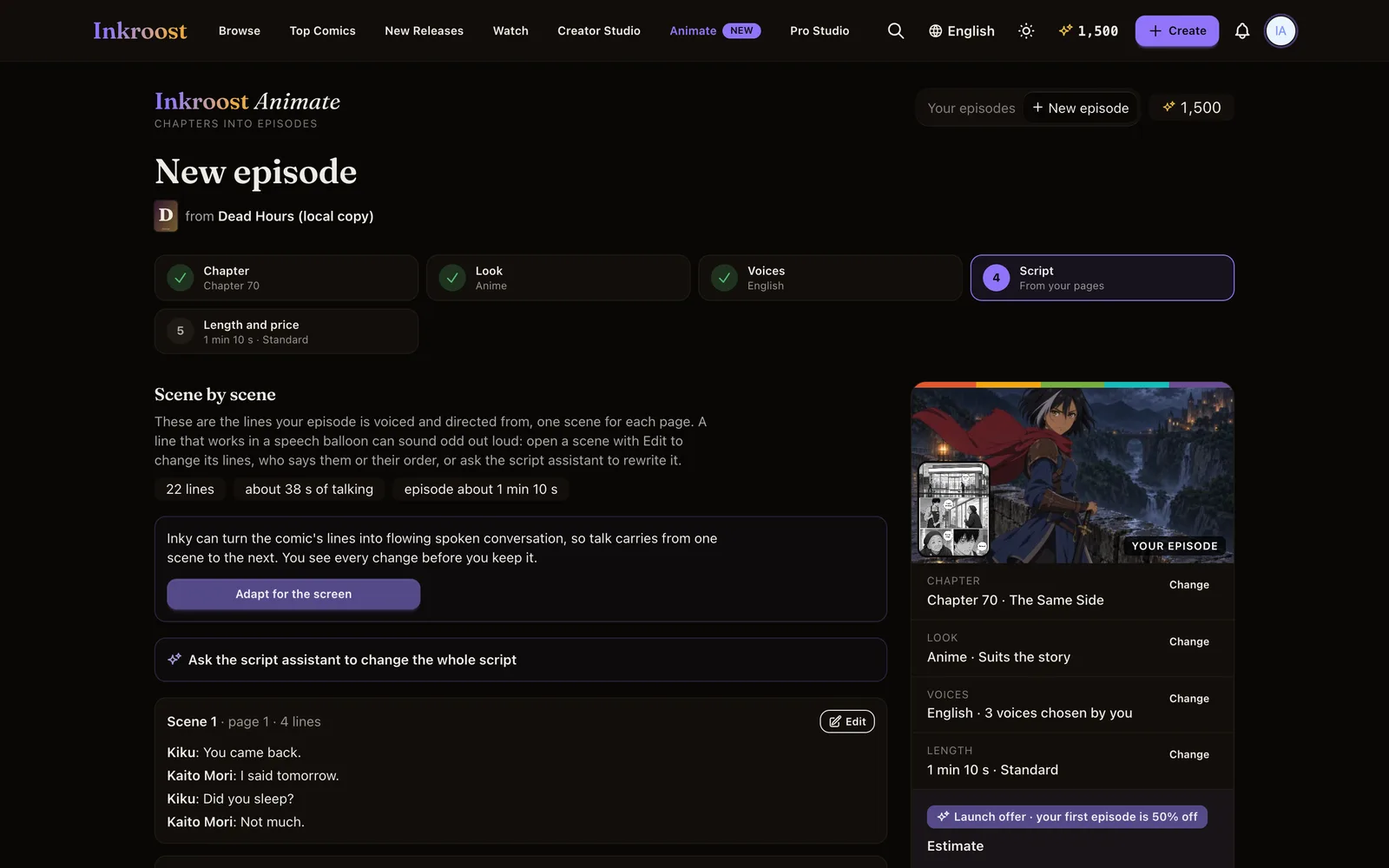Open Creator Studio
1389x868 pixels.
pos(599,30)
